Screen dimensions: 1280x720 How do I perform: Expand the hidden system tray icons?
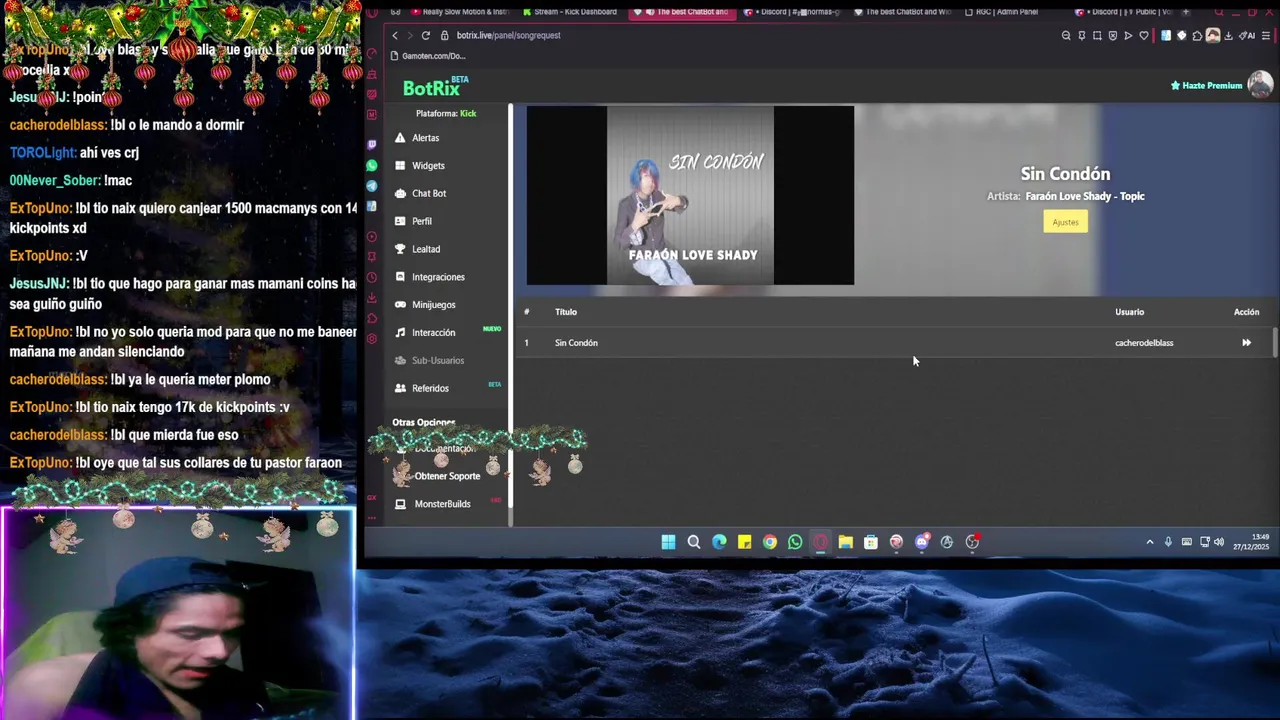click(x=1150, y=542)
